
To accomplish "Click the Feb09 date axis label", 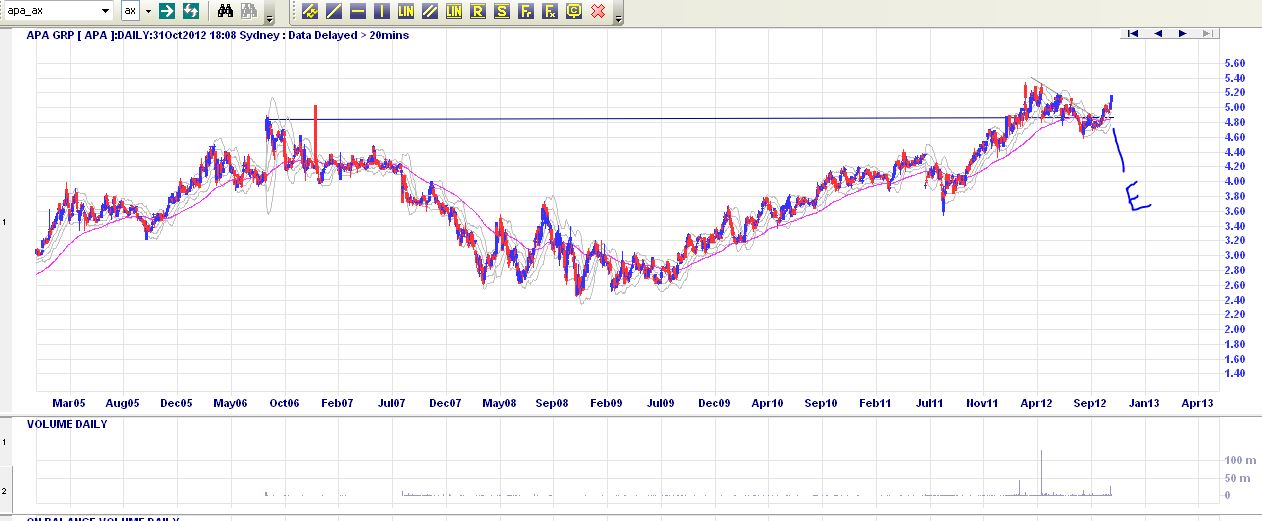I will coord(605,403).
